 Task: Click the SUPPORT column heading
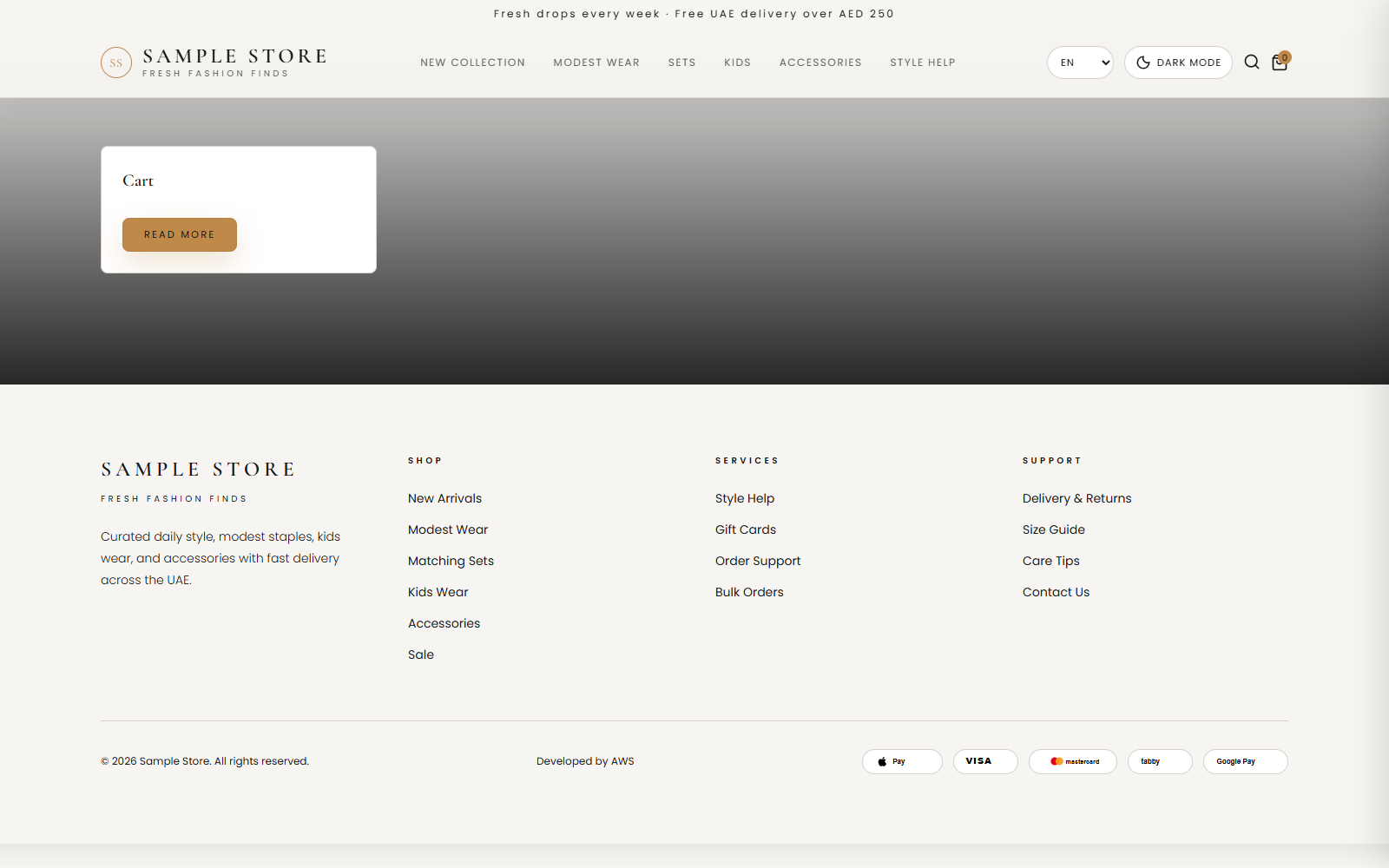(x=1052, y=461)
